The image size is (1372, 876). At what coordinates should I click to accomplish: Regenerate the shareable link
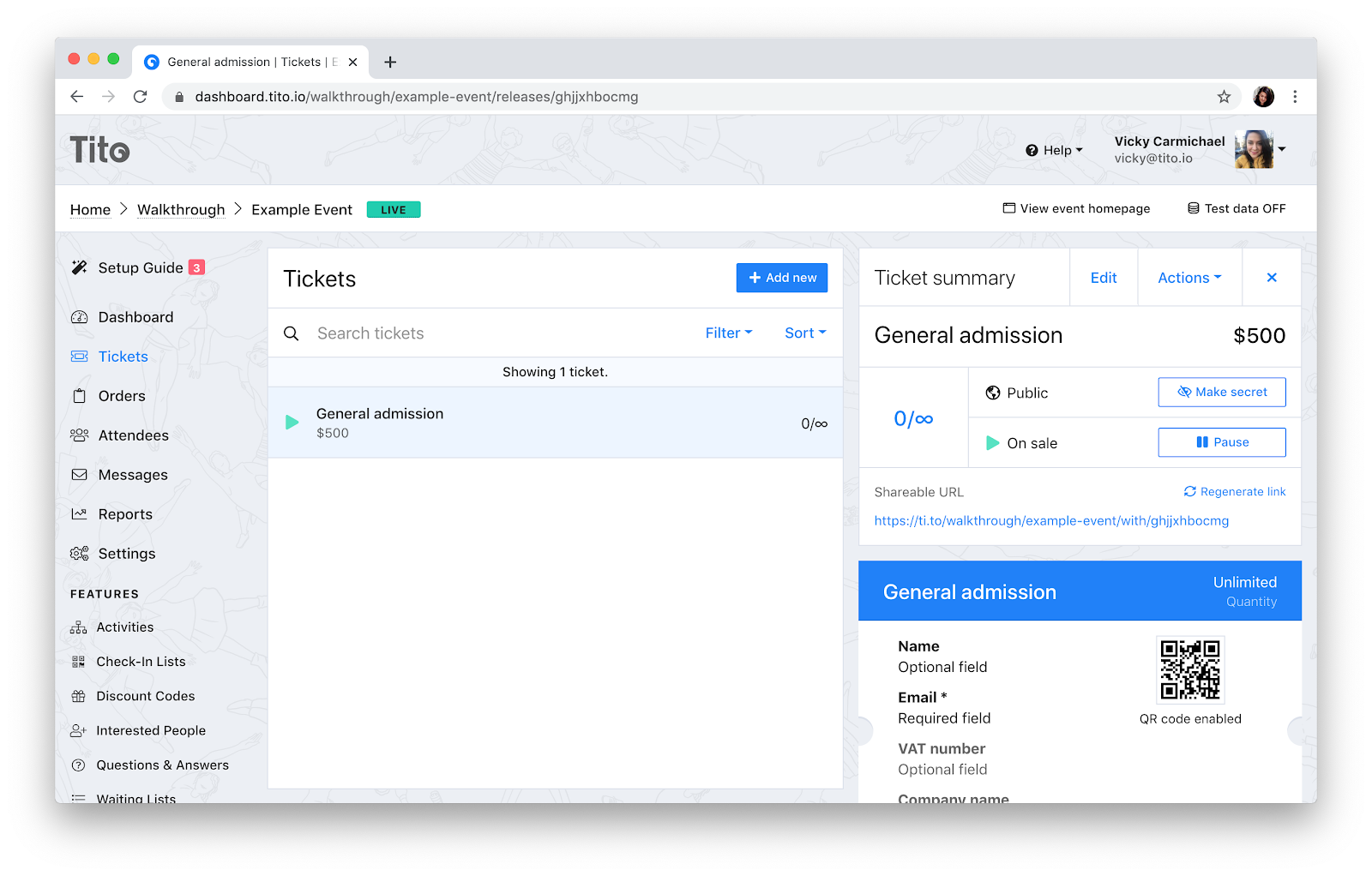pos(1235,492)
